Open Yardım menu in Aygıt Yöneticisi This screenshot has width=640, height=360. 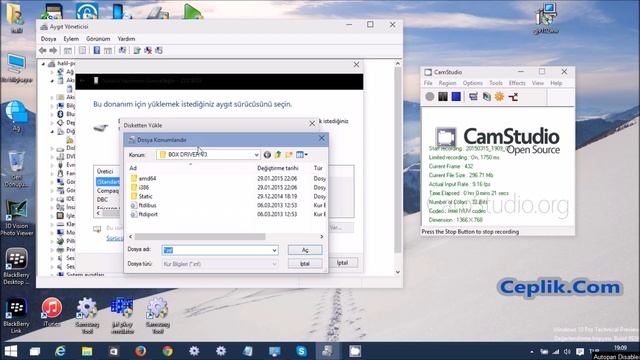[x=126, y=39]
